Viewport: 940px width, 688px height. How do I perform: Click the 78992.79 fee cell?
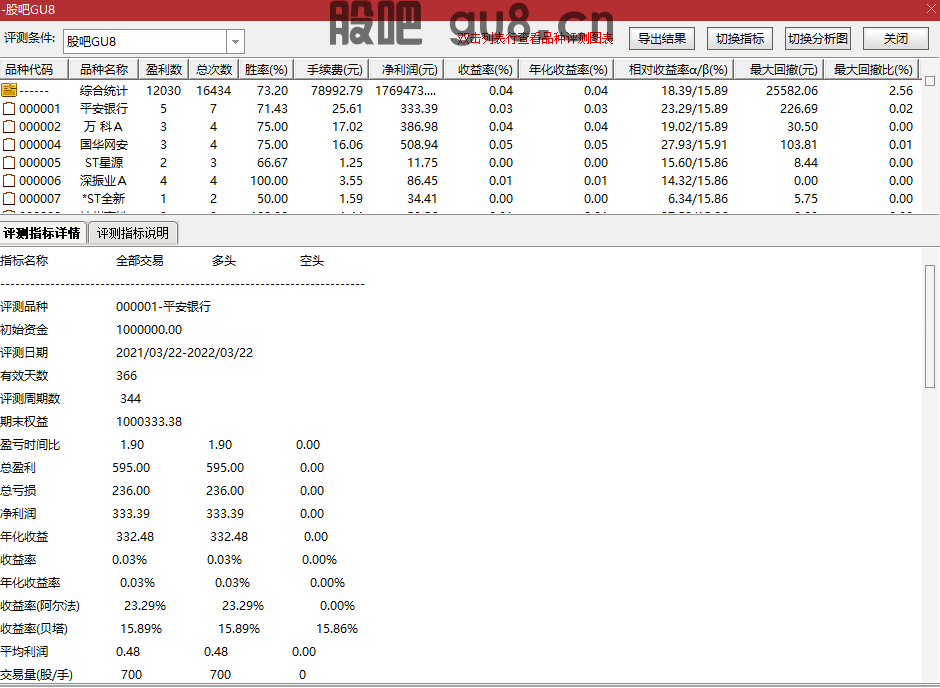(x=337, y=90)
